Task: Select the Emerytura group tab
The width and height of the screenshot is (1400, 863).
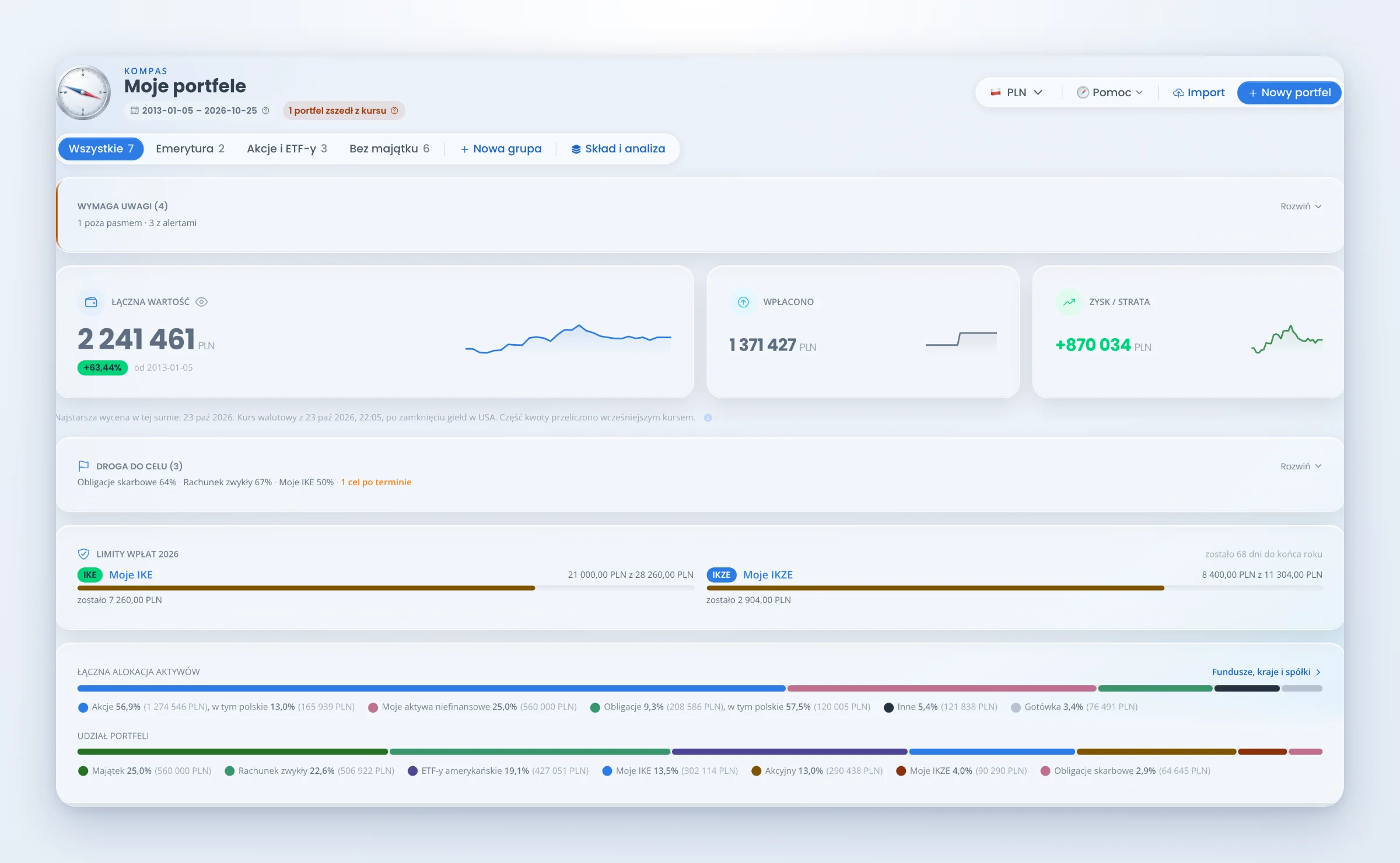Action: coord(190,149)
